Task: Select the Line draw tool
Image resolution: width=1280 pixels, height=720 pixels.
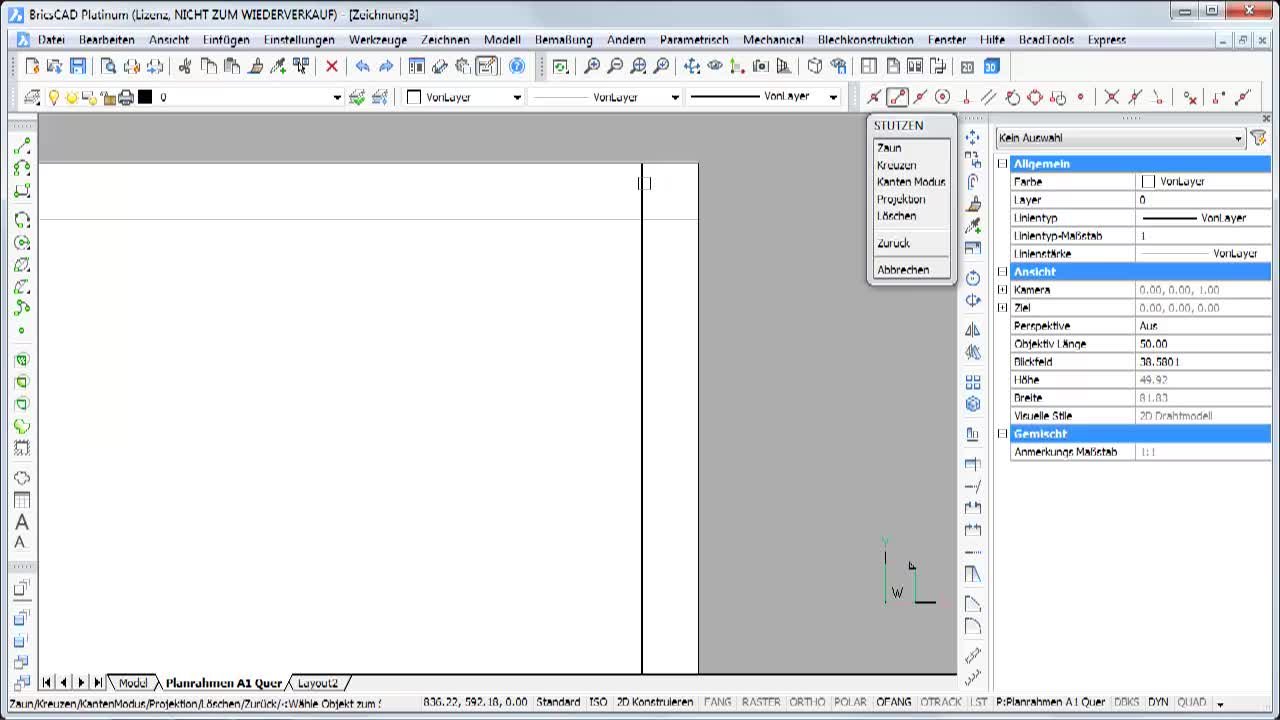Action: [x=22, y=146]
